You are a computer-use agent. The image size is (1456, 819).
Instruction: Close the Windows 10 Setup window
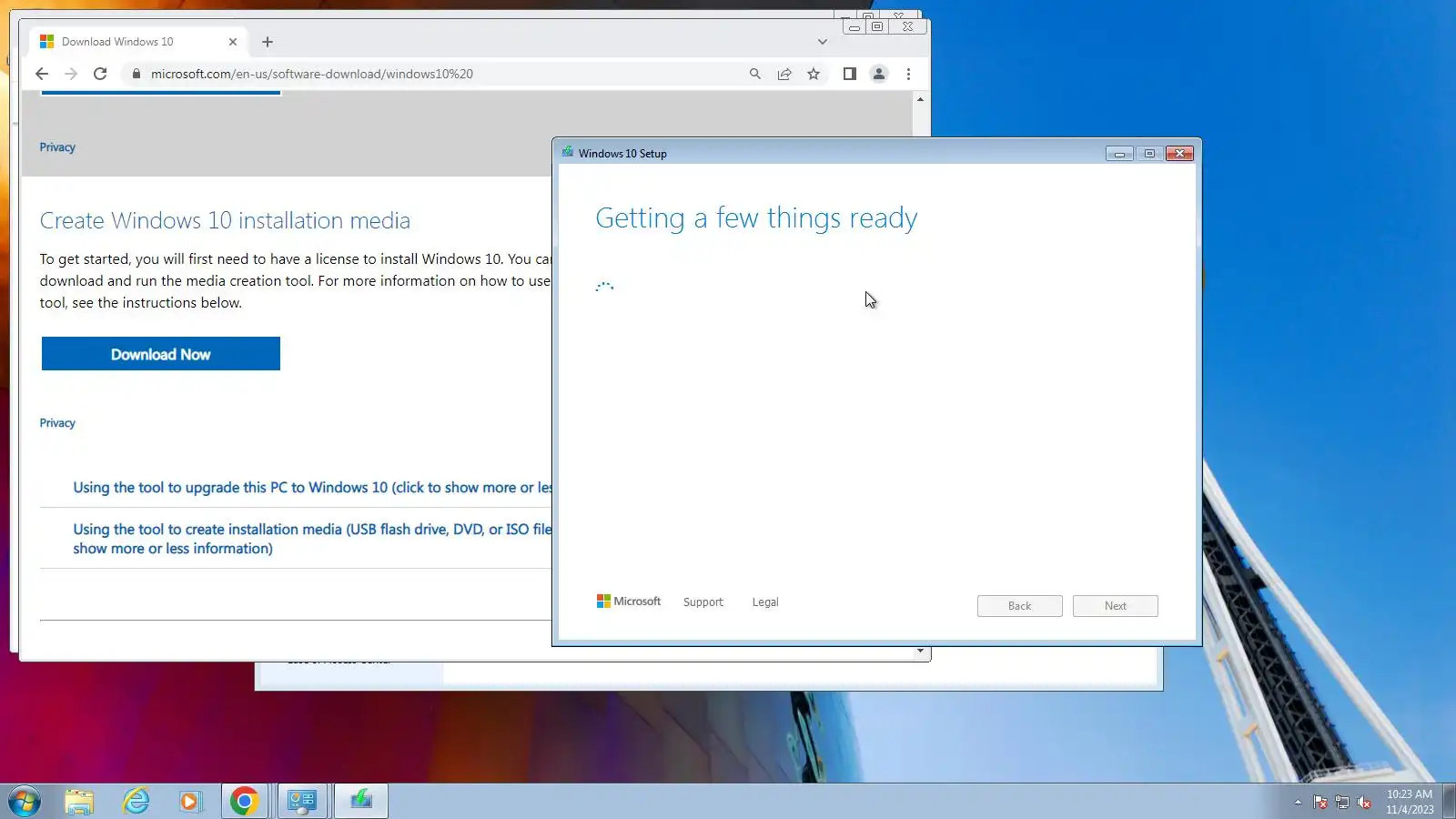[1179, 154]
